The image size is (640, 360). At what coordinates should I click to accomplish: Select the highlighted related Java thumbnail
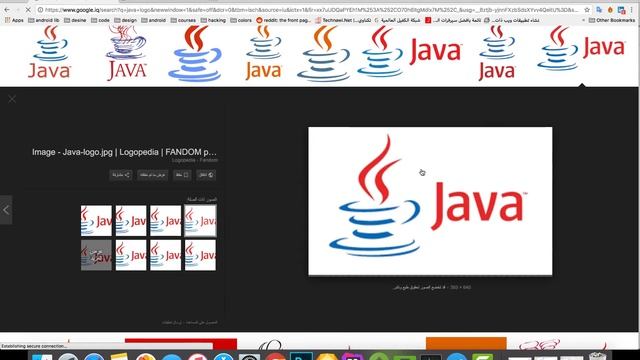click(x=200, y=221)
